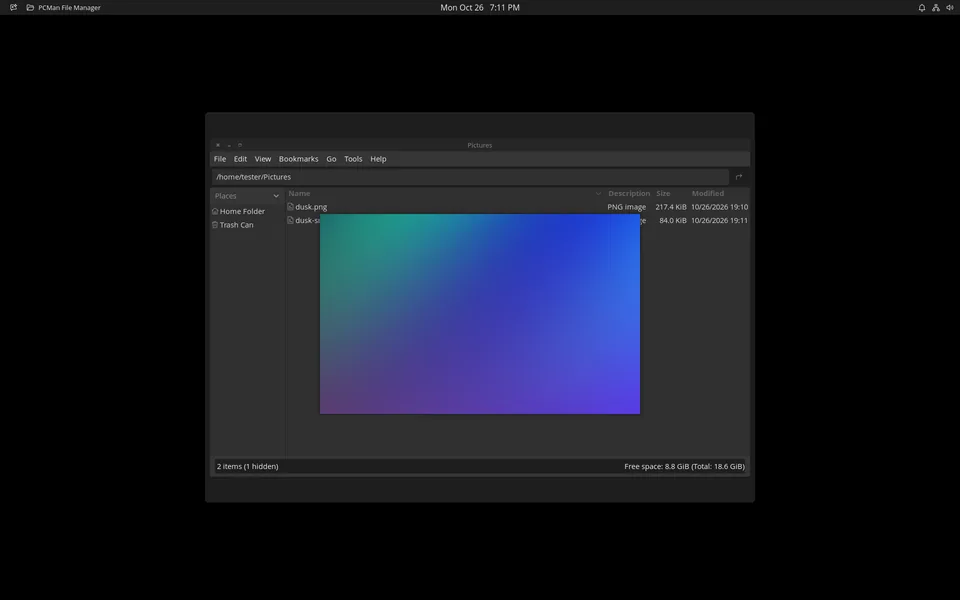Click the network status icon
Viewport: 960px width, 600px height.
pyautogui.click(x=936, y=7)
